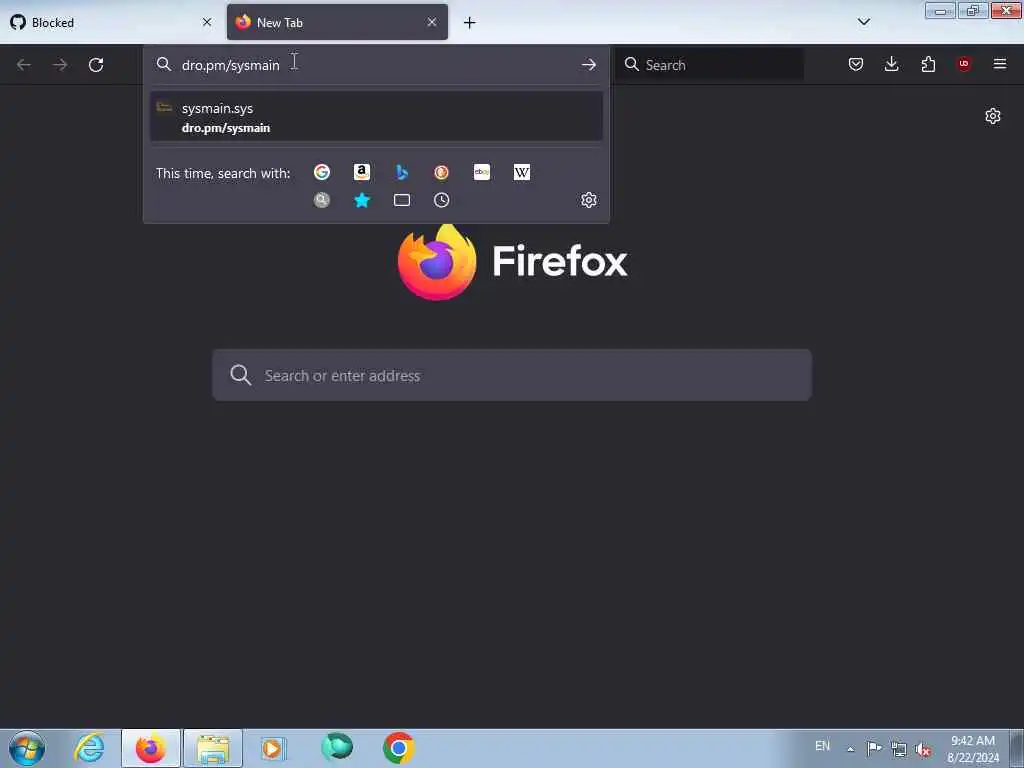Screen dimensions: 1024x768
Task: Search open tabs with the tab icon
Action: pos(402,200)
